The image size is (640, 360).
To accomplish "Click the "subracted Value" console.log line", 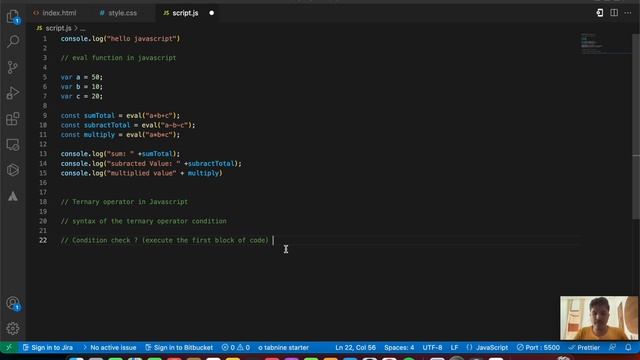I will pyautogui.click(x=151, y=163).
